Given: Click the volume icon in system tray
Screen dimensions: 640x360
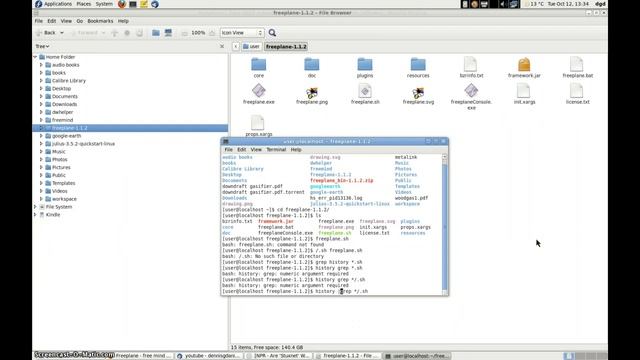Looking at the screenshot, I should point(502,4).
